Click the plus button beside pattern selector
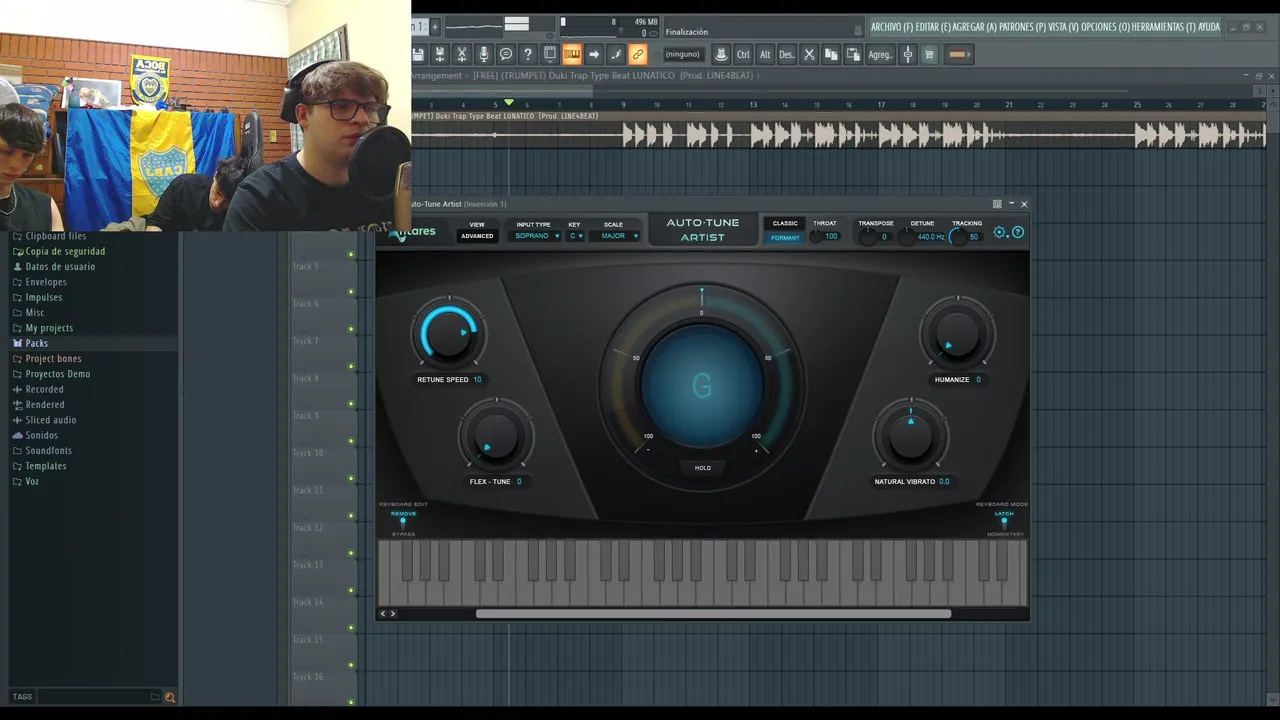This screenshot has height=720, width=1280. click(x=435, y=27)
